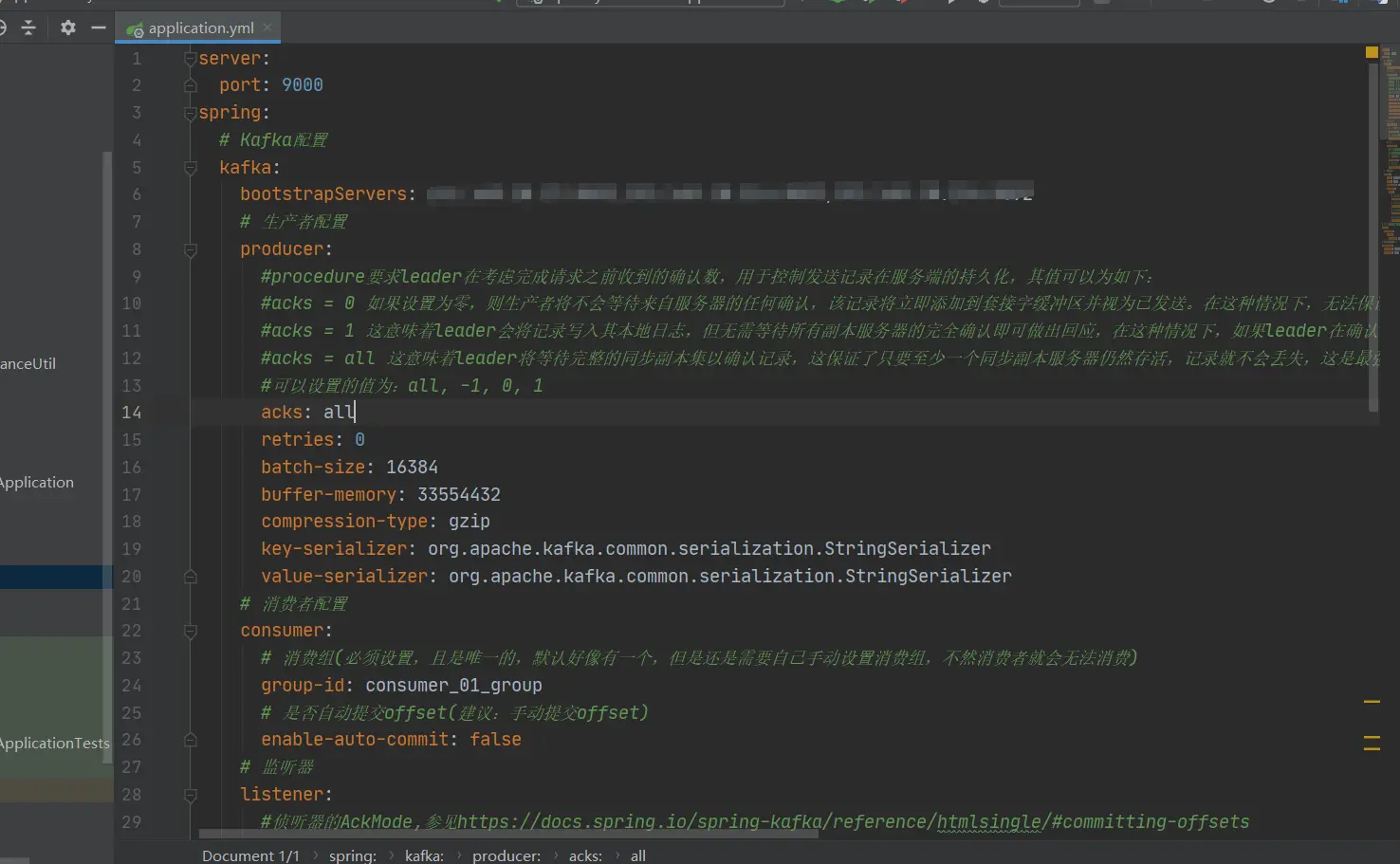This screenshot has height=864, width=1400.
Task: Click the fold end marker on line 2
Action: 190,85
